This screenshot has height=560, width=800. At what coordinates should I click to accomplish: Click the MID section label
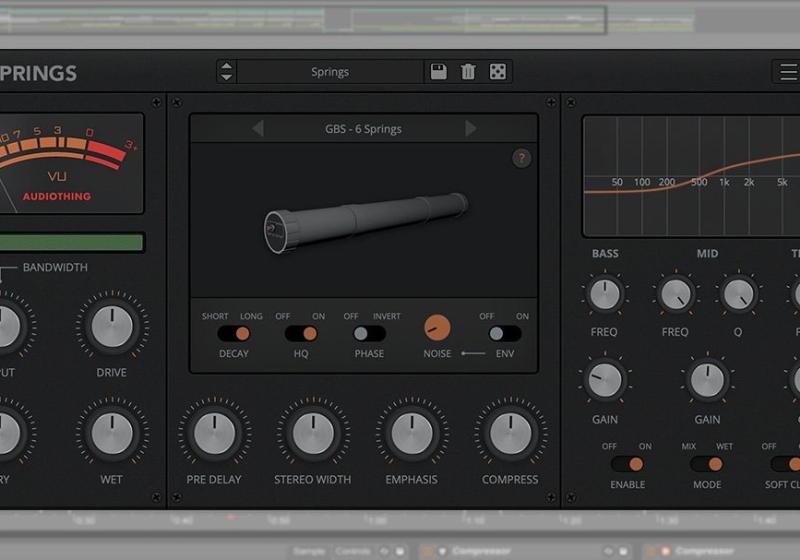[x=707, y=253]
